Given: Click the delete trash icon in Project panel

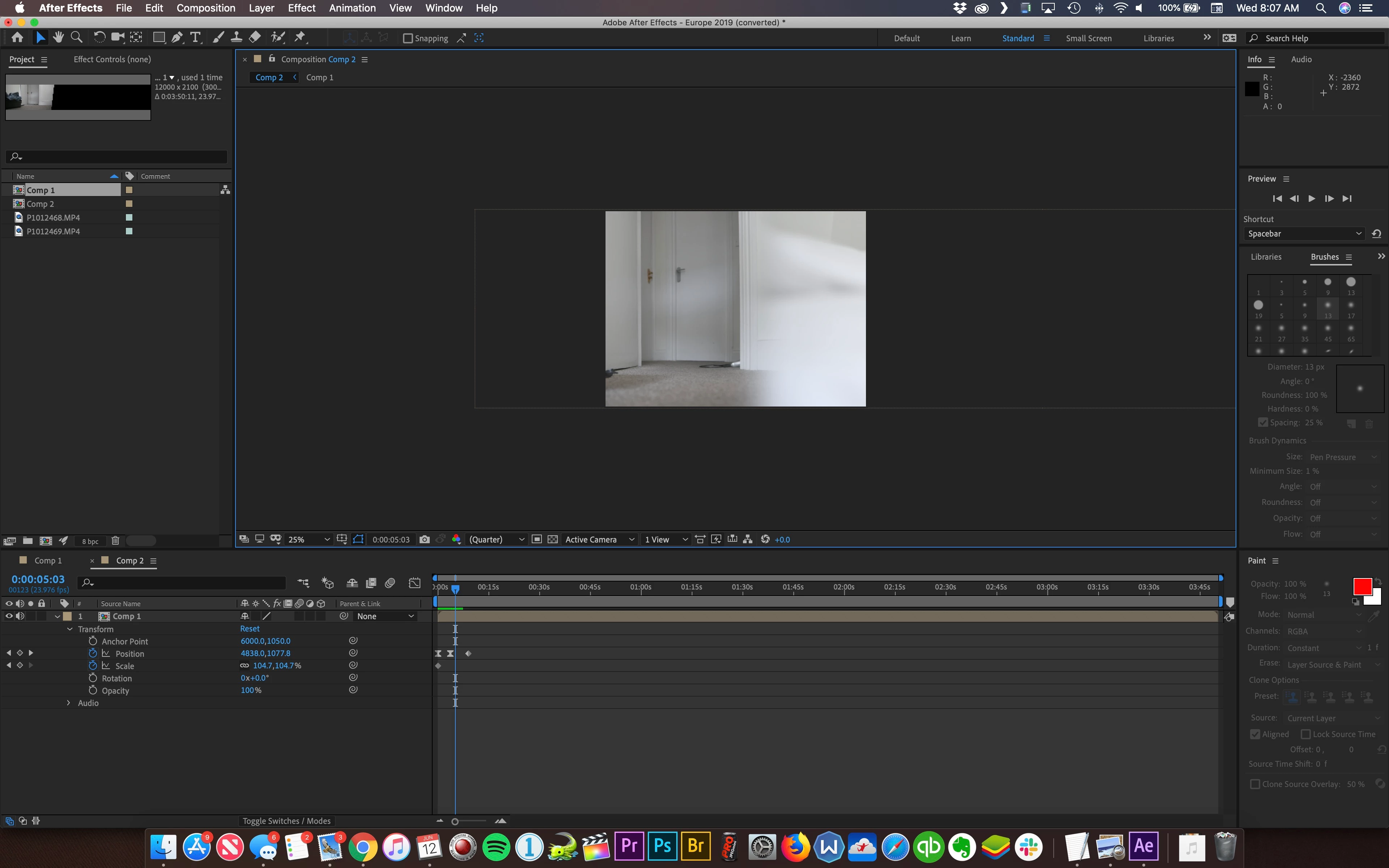Looking at the screenshot, I should coord(115,541).
